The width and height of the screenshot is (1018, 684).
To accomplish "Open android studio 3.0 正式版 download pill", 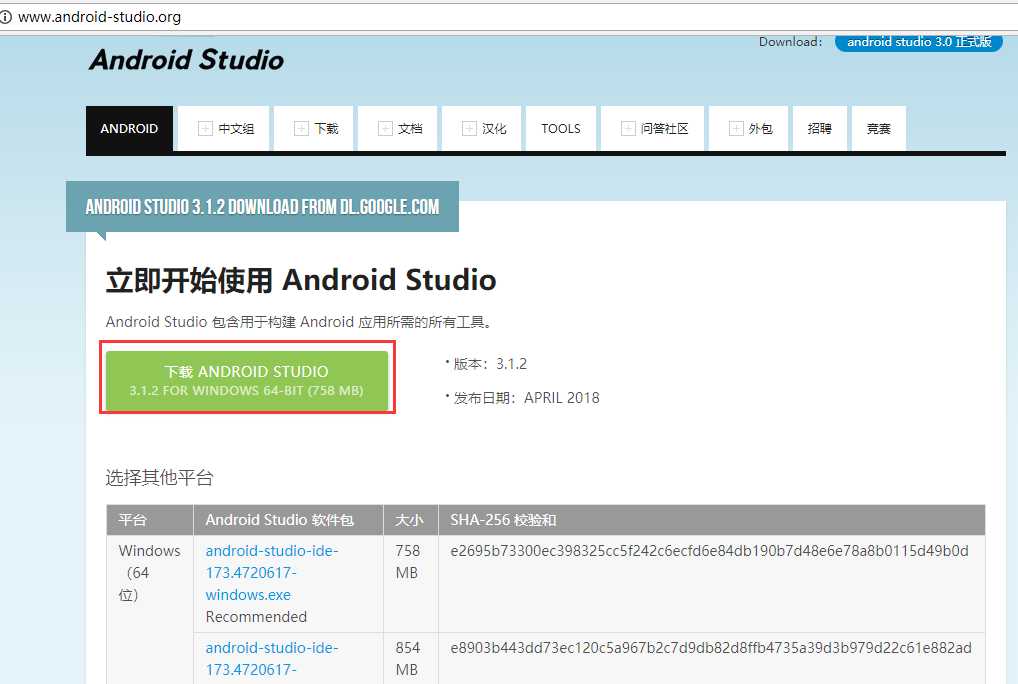I will (919, 42).
